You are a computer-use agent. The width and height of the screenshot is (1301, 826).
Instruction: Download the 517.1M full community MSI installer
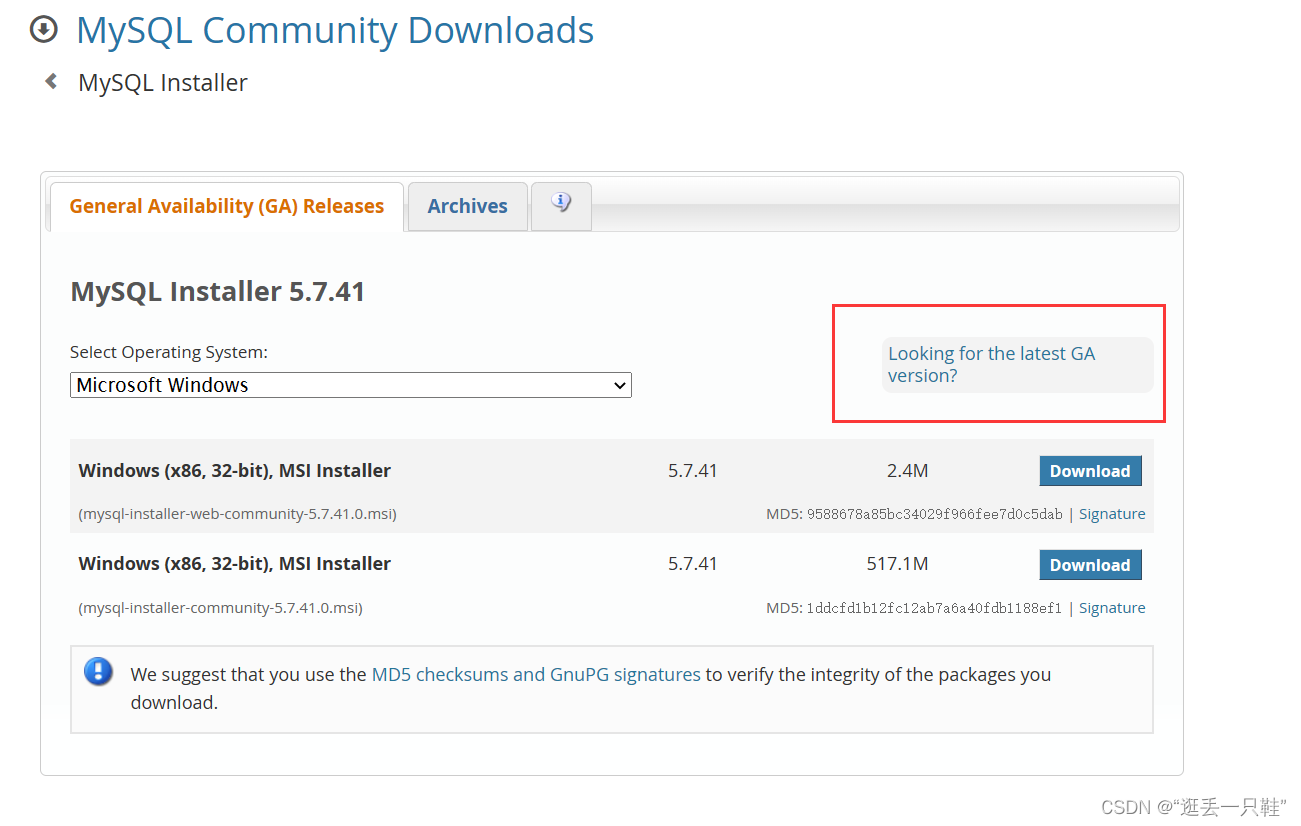(1090, 565)
